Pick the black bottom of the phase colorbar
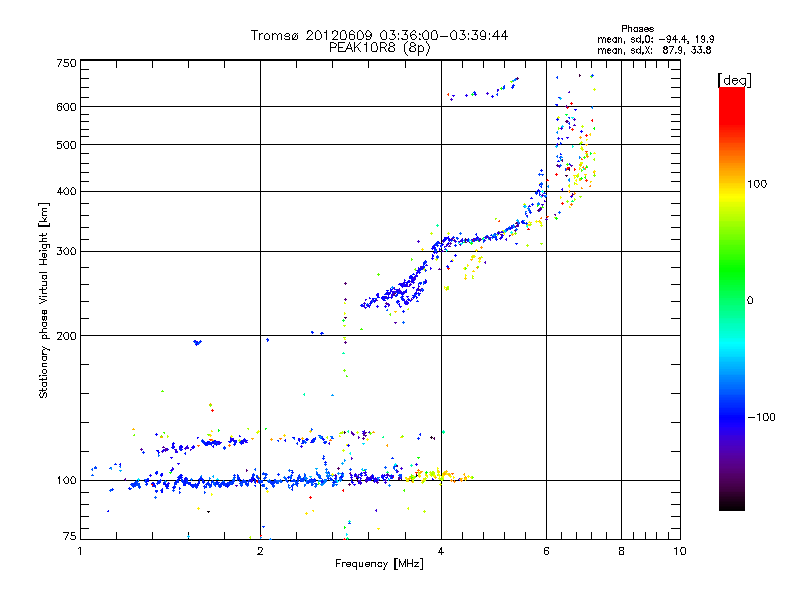The height and width of the screenshot is (600, 800). tap(732, 503)
